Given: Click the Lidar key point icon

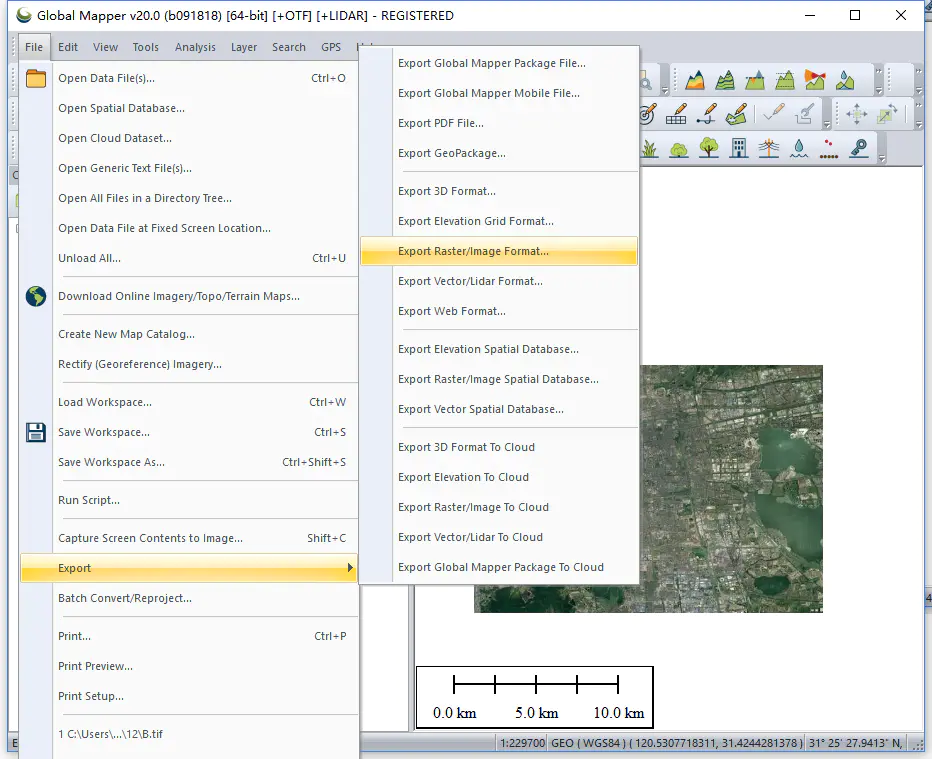Looking at the screenshot, I should [859, 147].
